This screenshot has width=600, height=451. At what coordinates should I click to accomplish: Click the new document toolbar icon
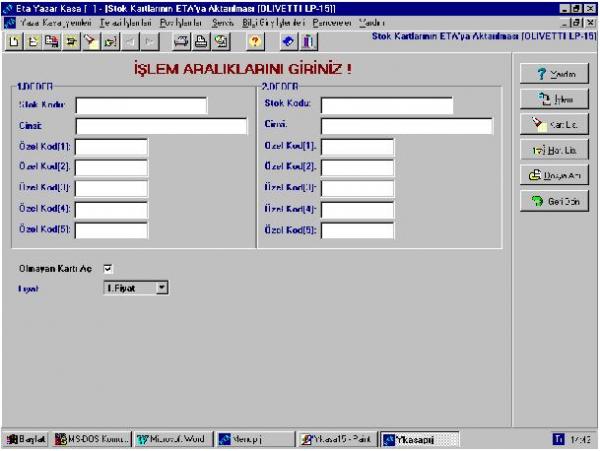click(x=14, y=42)
